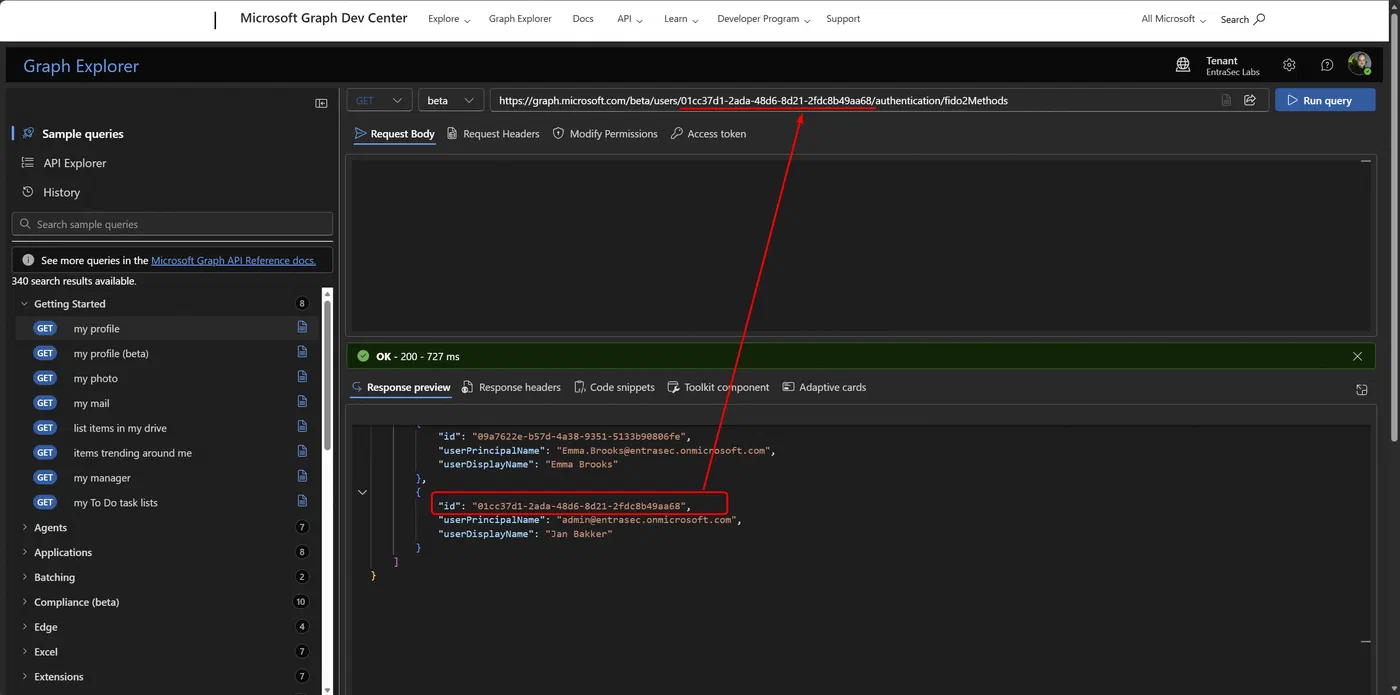Collapse the Getting Started category
The height and width of the screenshot is (695, 1400).
tap(25, 304)
